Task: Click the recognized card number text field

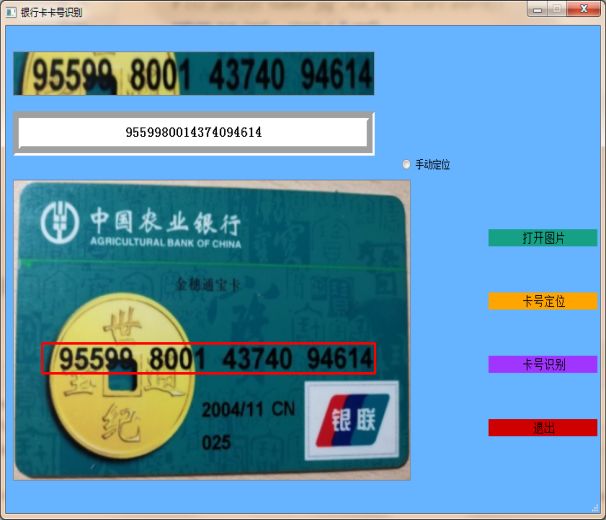Action: (x=194, y=132)
